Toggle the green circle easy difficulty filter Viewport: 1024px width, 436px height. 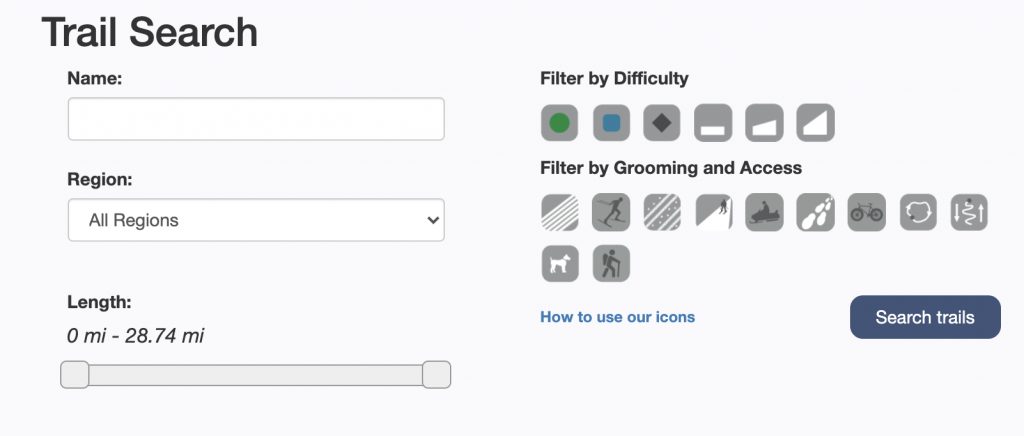(x=560, y=123)
